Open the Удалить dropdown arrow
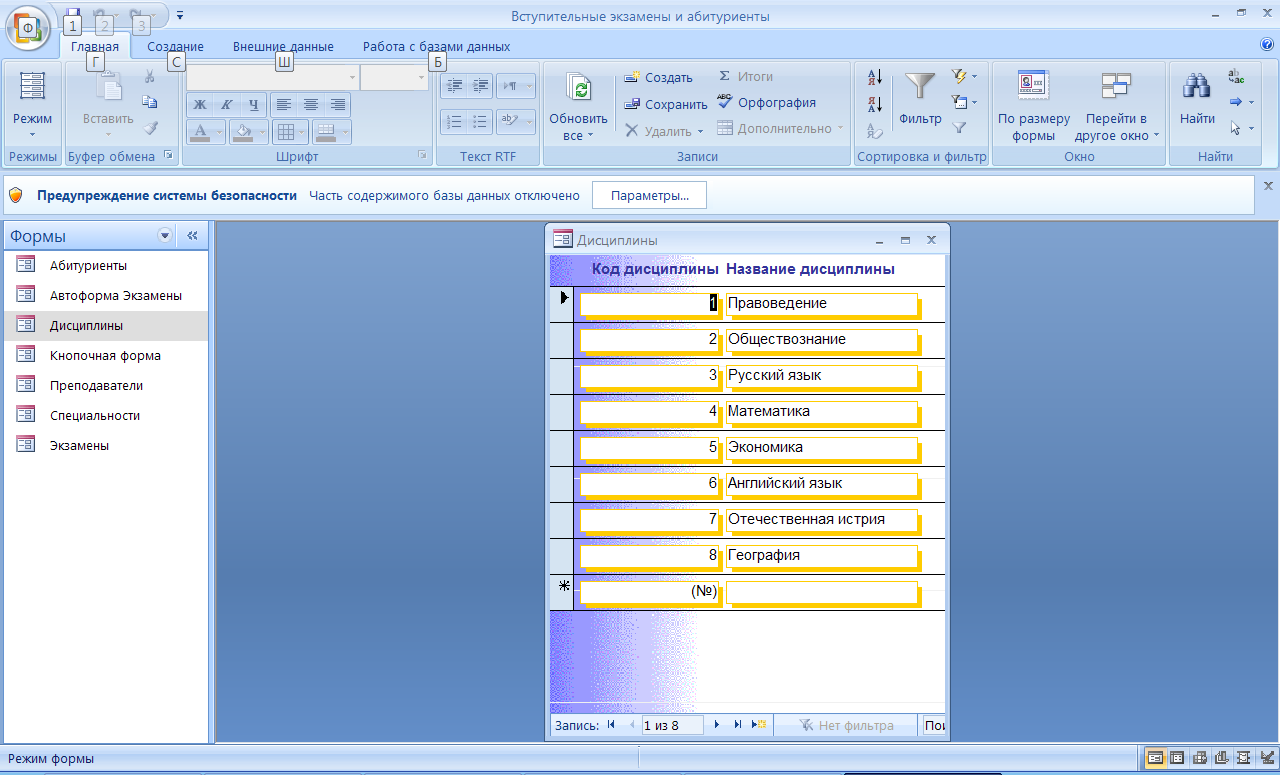This screenshot has width=1280, height=775. [701, 131]
